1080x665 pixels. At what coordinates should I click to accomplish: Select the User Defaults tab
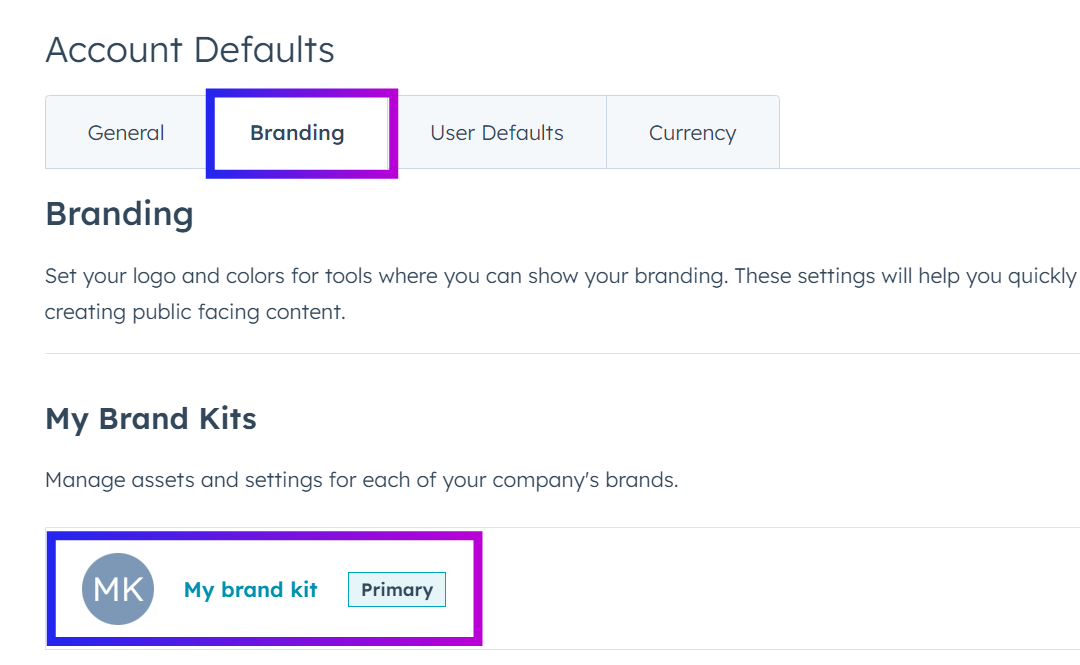coord(496,131)
